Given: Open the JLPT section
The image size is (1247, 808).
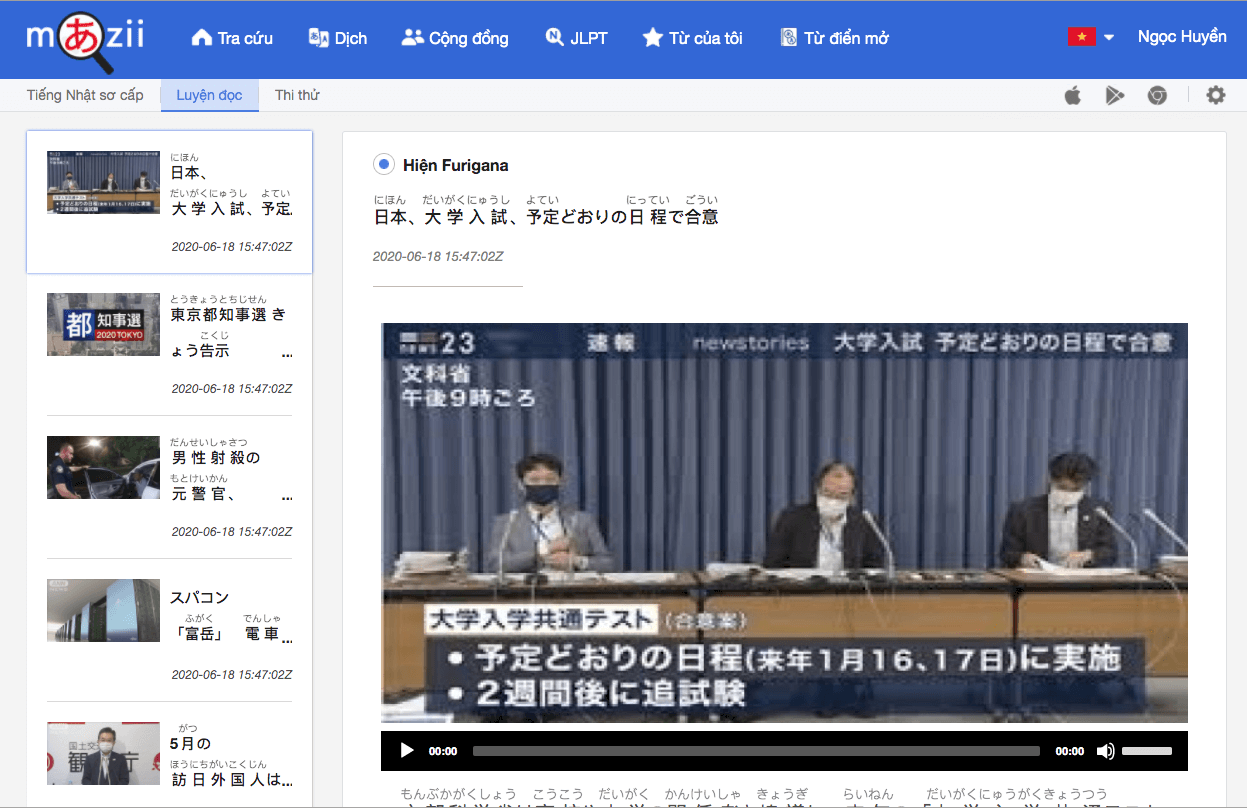Looking at the screenshot, I should click(x=576, y=38).
